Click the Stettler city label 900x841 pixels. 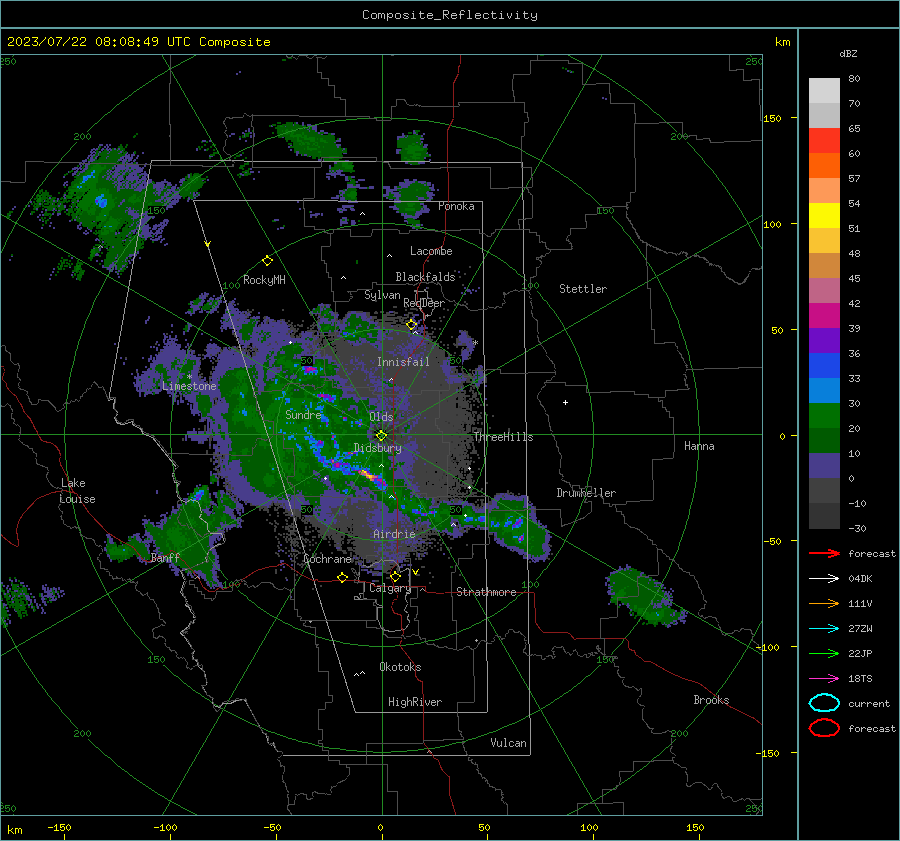(x=583, y=289)
